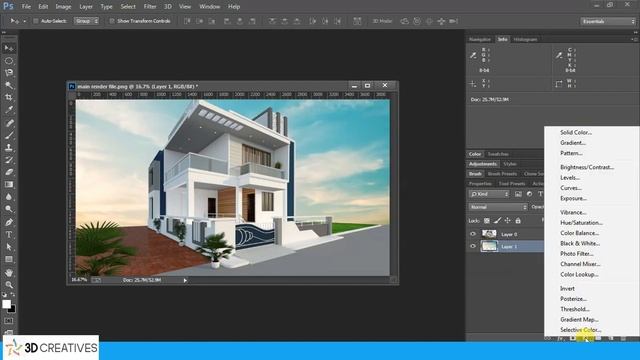Select the Gradient tool
640x360 pixels.
point(9,184)
